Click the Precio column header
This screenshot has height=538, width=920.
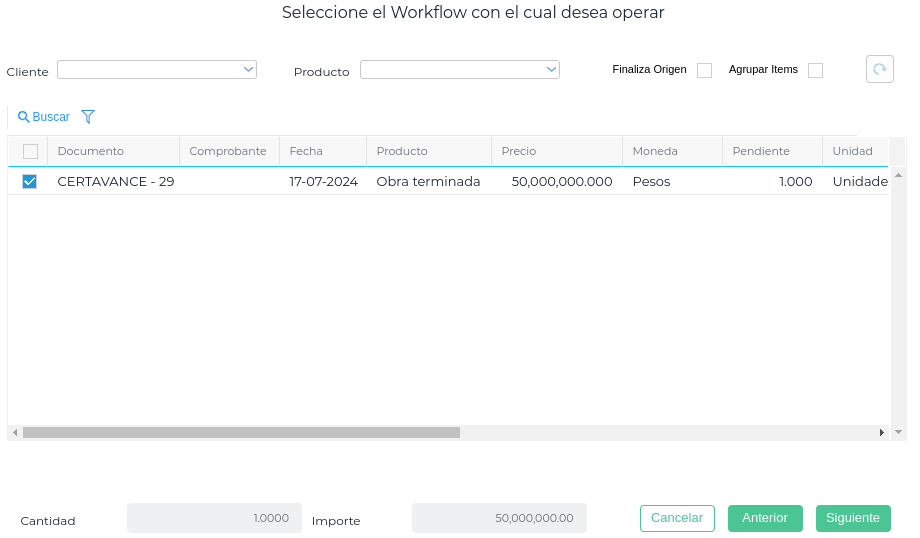click(x=519, y=151)
